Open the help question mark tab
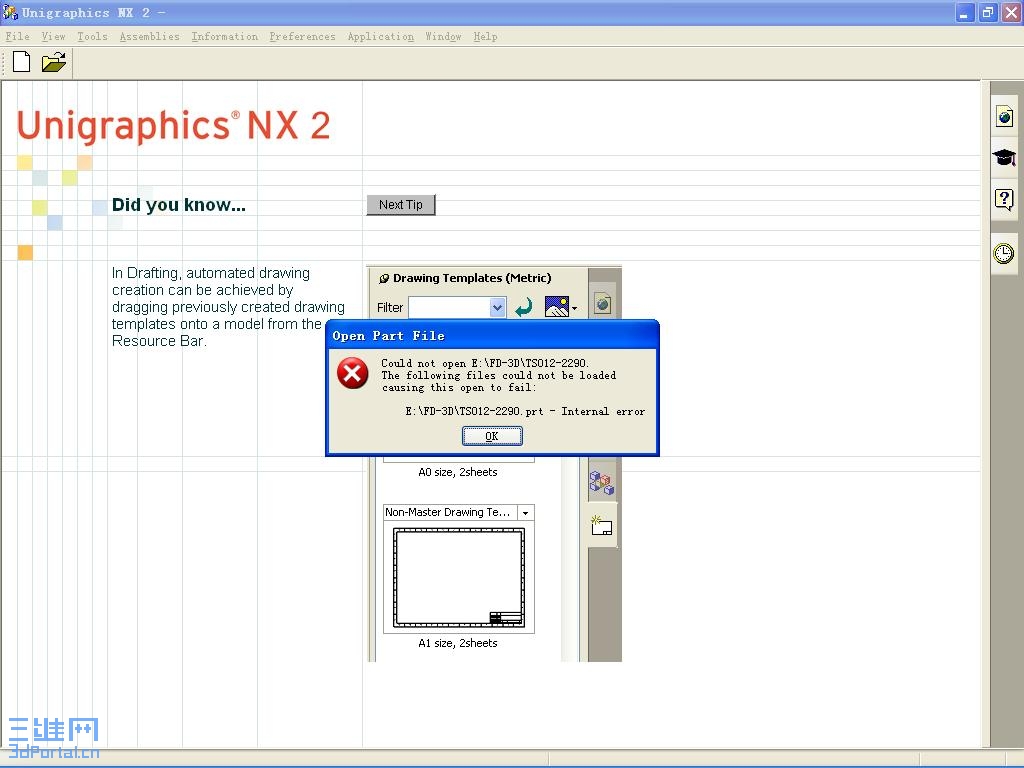This screenshot has width=1024, height=768. [1004, 199]
